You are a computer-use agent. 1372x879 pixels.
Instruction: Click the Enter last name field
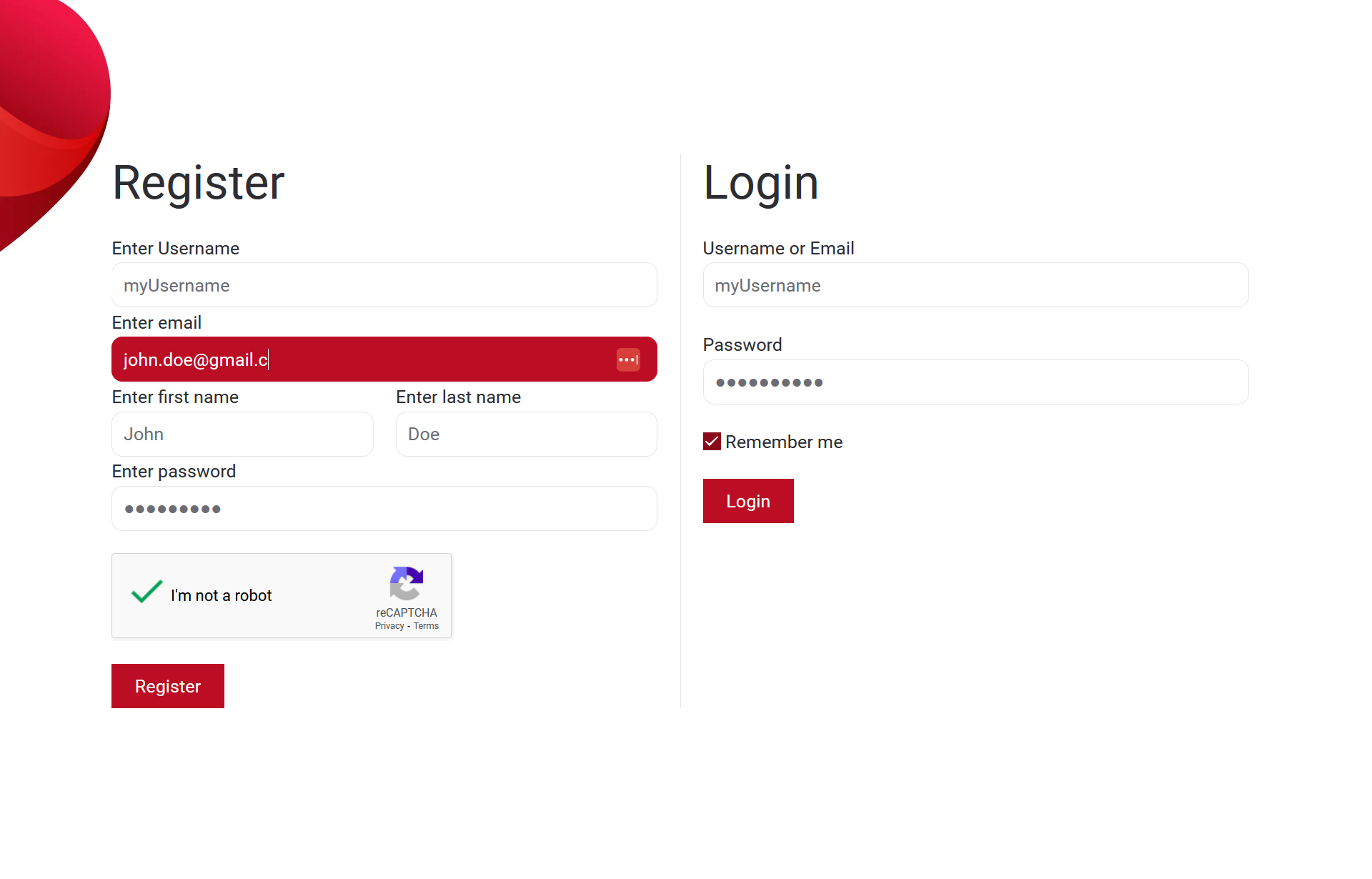[x=526, y=434]
